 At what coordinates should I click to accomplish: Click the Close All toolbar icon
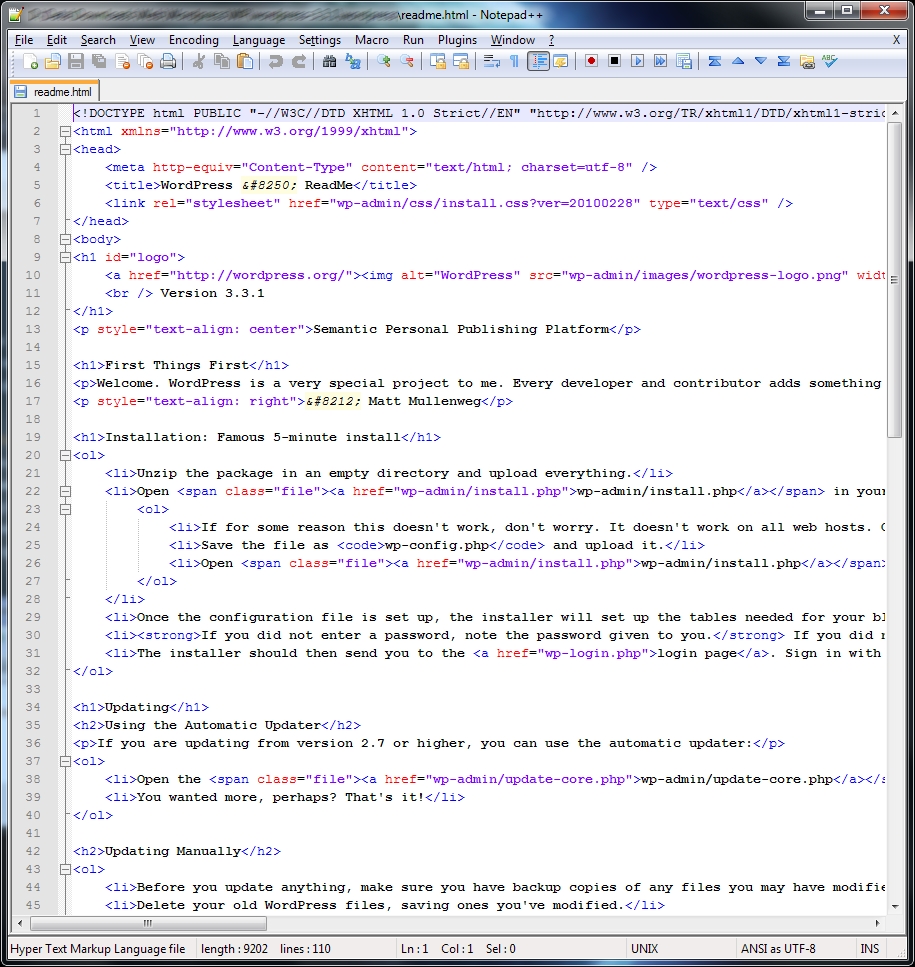(x=145, y=61)
